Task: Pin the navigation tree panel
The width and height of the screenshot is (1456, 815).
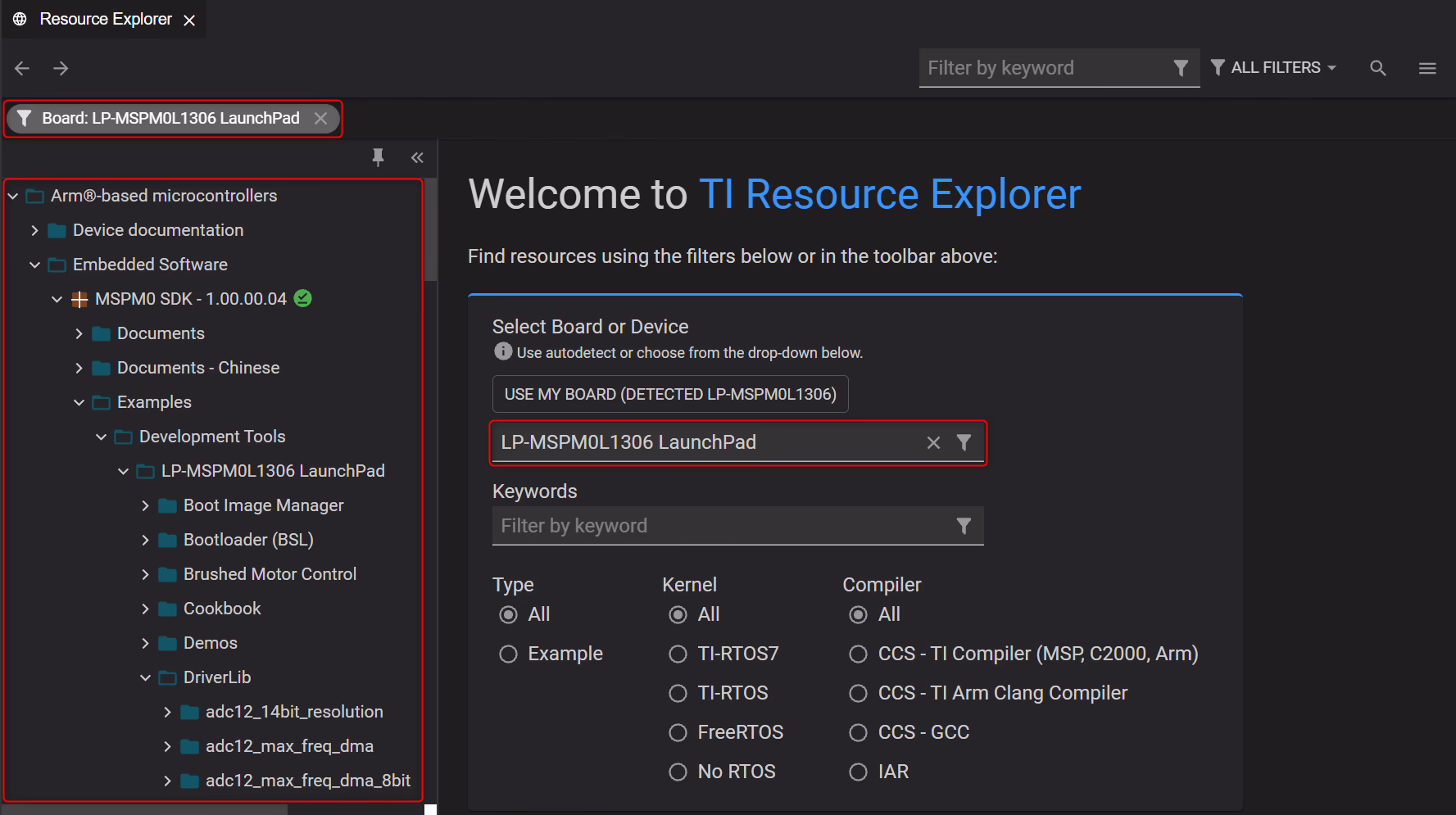Action: pos(378,157)
